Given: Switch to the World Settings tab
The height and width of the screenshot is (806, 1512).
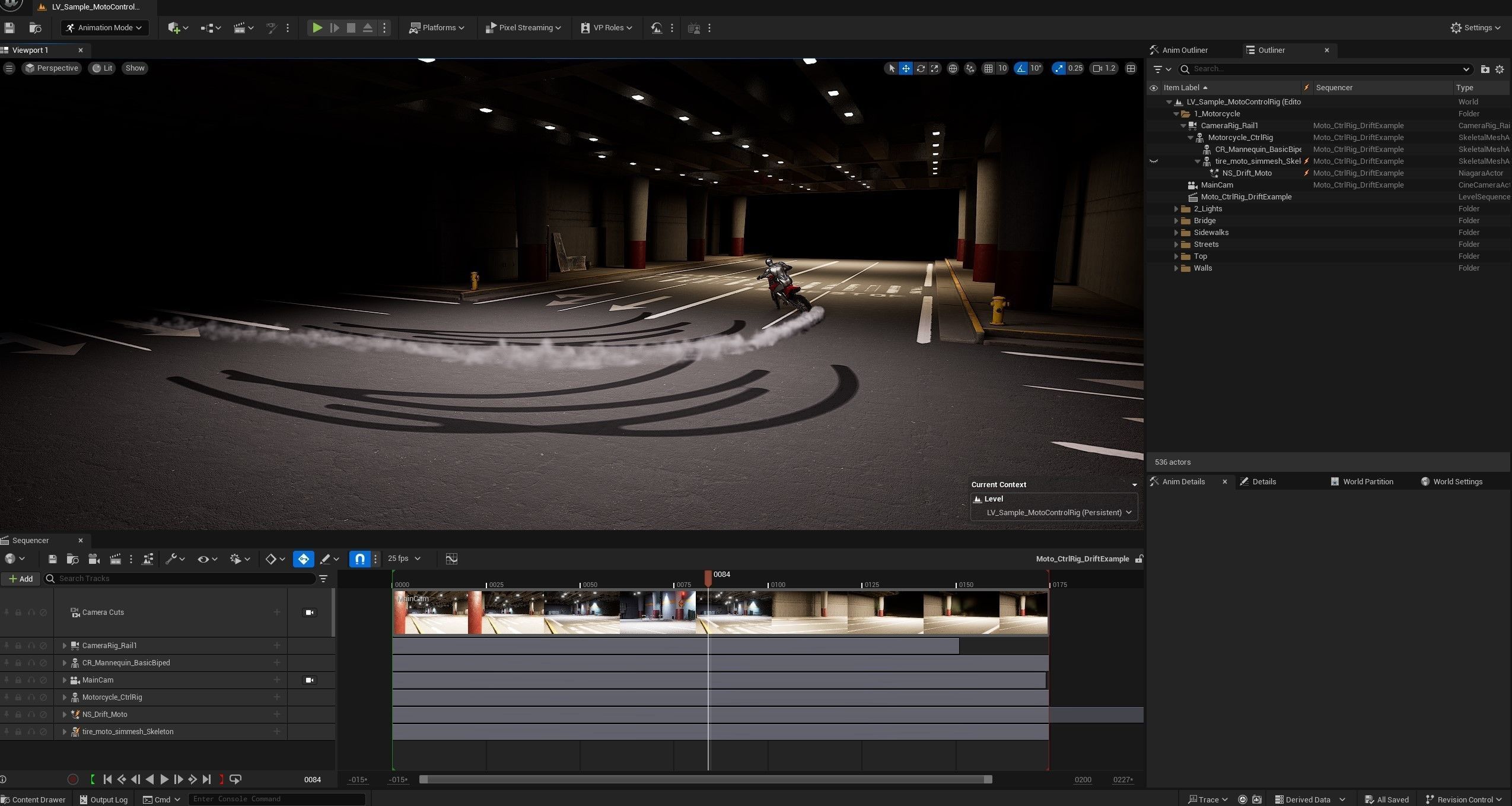Looking at the screenshot, I should (x=1451, y=482).
